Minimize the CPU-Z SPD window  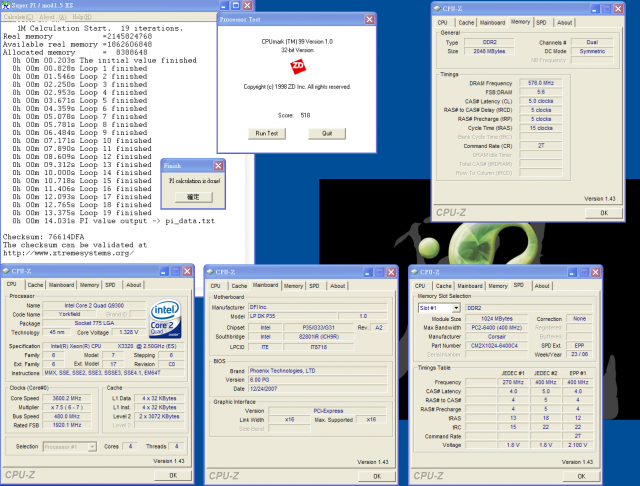(573, 272)
